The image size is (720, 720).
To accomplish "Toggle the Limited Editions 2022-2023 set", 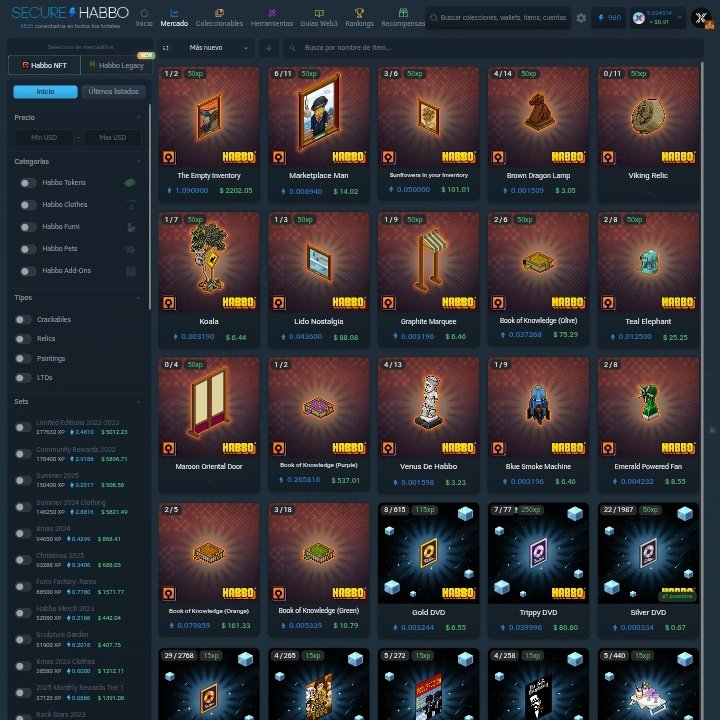I will pyautogui.click(x=23, y=428).
